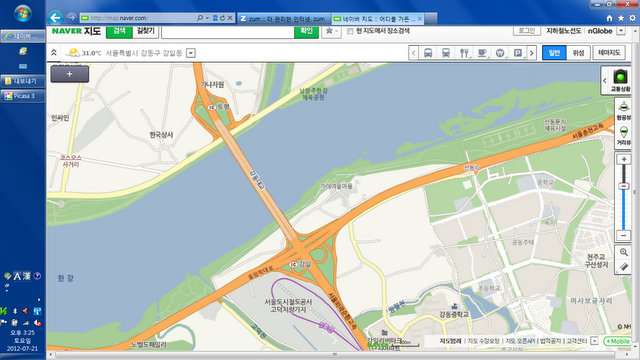This screenshot has width=640, height=360.
Task: Show restaurants with the fork-and-spoon icon
Action: [x=464, y=53]
